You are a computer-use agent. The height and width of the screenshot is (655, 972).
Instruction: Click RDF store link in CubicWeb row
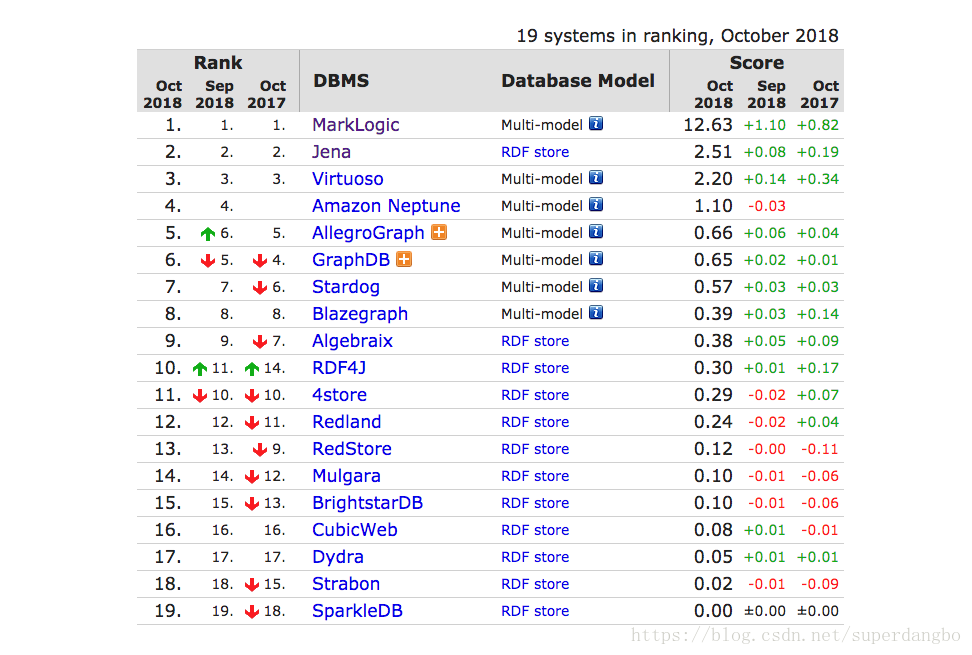535,530
